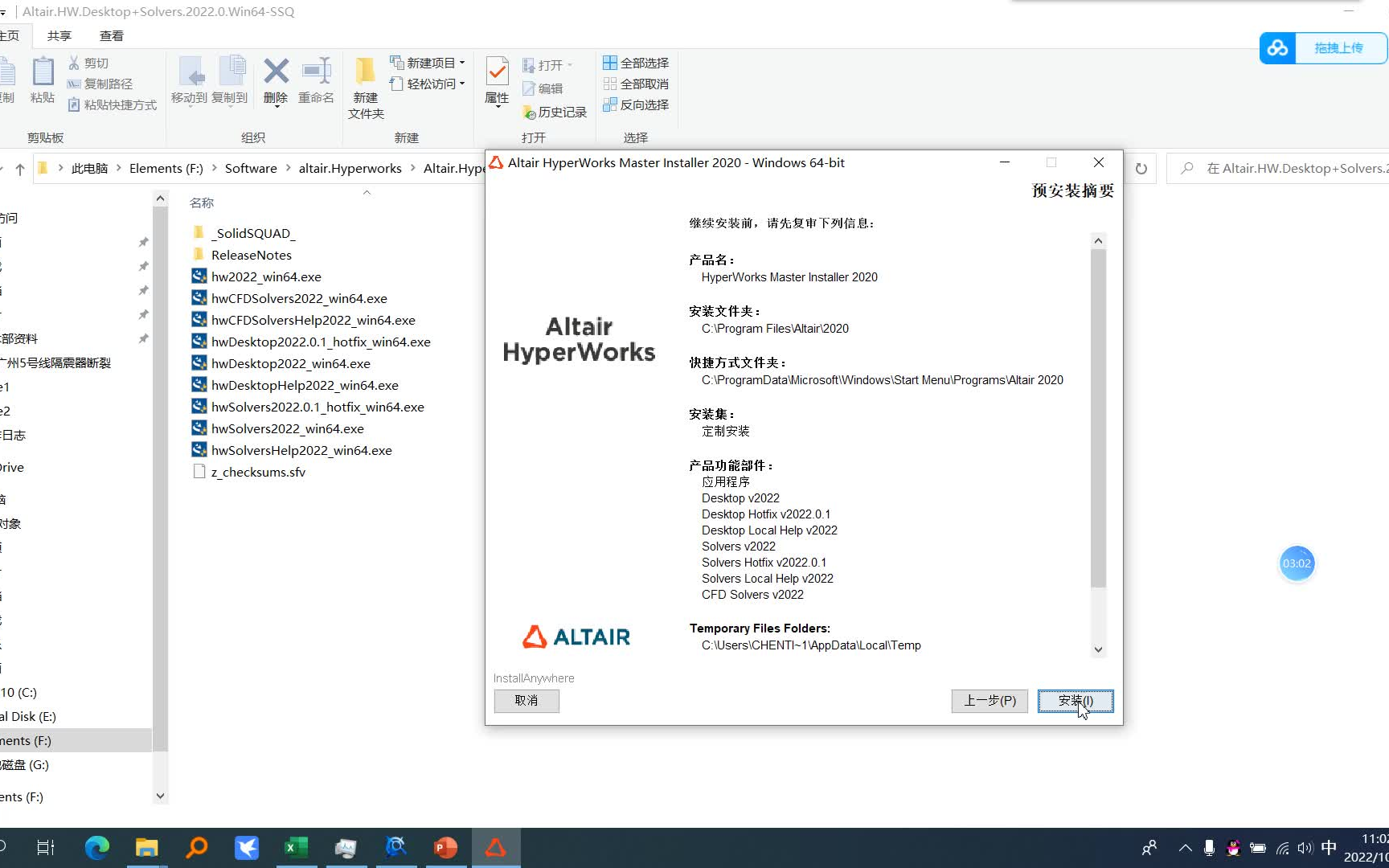Go back with the 上一步(P) button
1389x868 pixels.
click(990, 700)
